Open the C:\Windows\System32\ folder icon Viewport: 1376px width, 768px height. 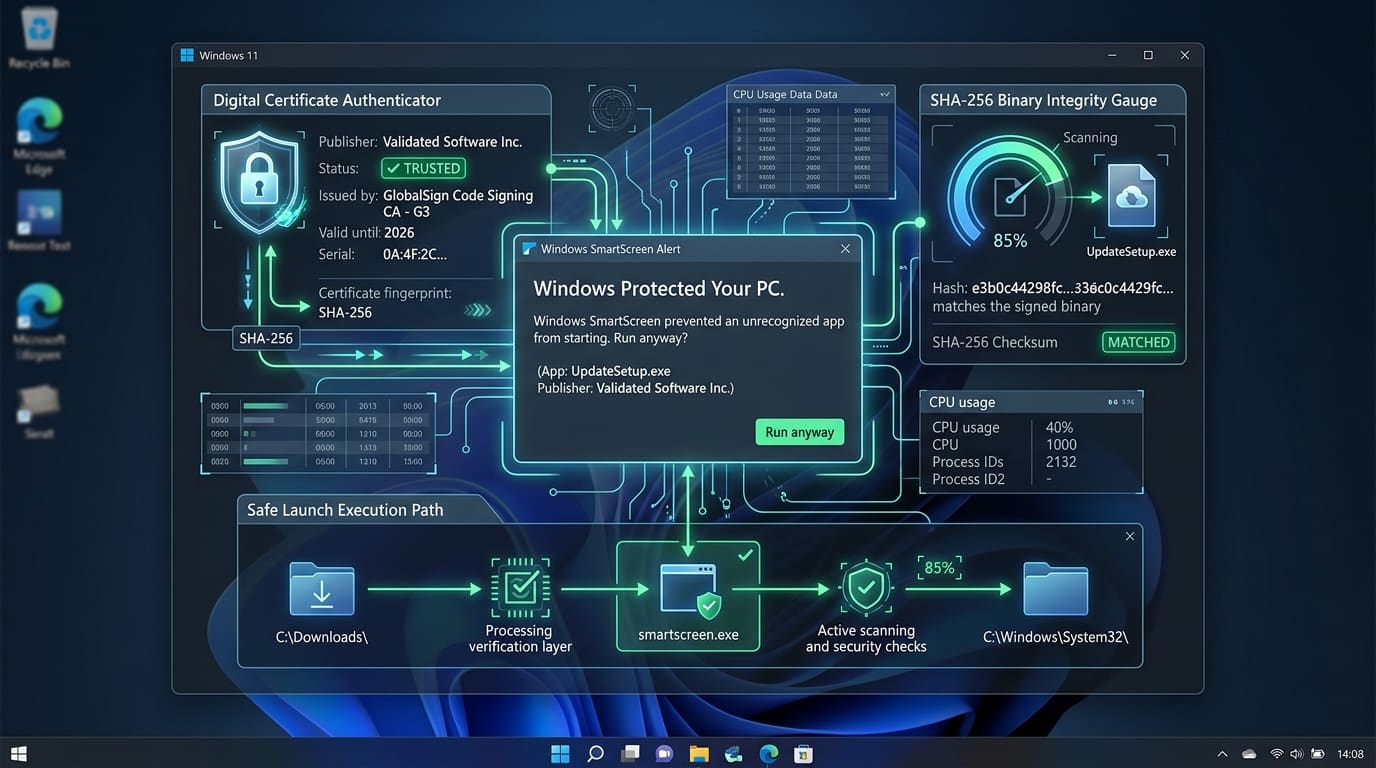(x=1055, y=589)
